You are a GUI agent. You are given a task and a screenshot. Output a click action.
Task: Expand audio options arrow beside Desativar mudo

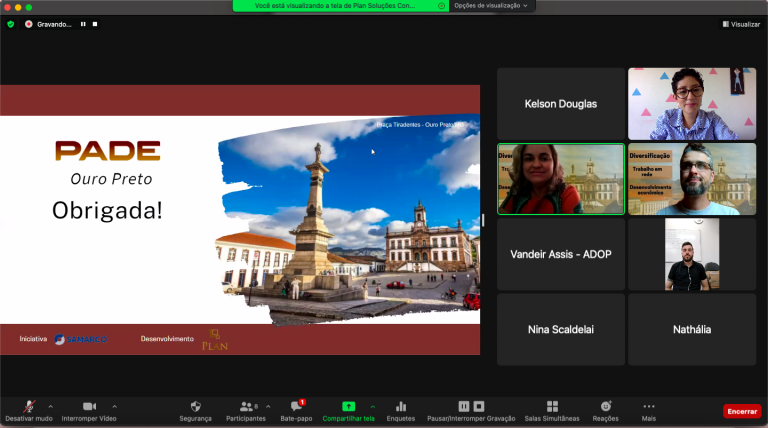coord(51,406)
